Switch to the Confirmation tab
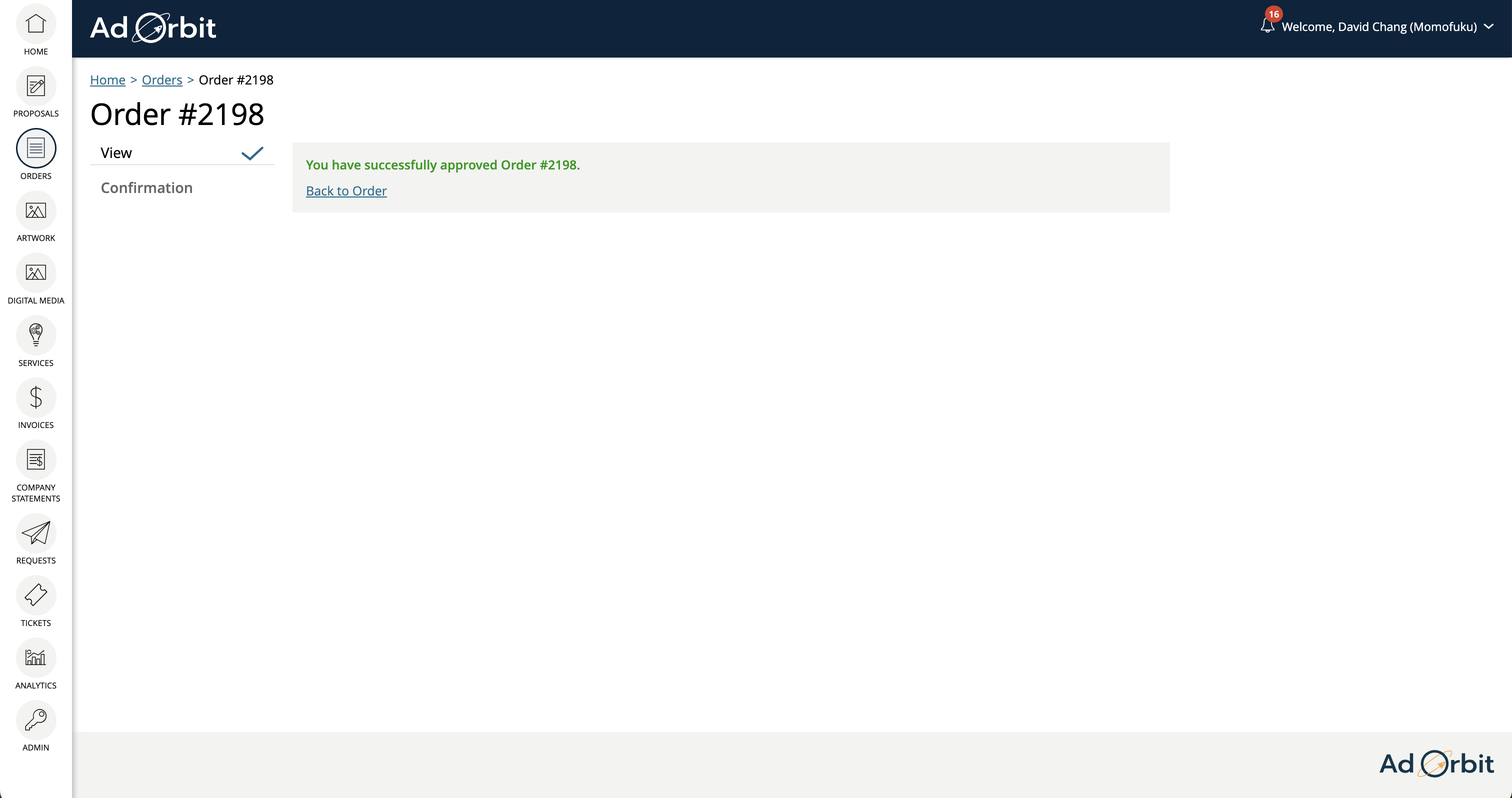Viewport: 1512px width, 798px height. (x=146, y=187)
